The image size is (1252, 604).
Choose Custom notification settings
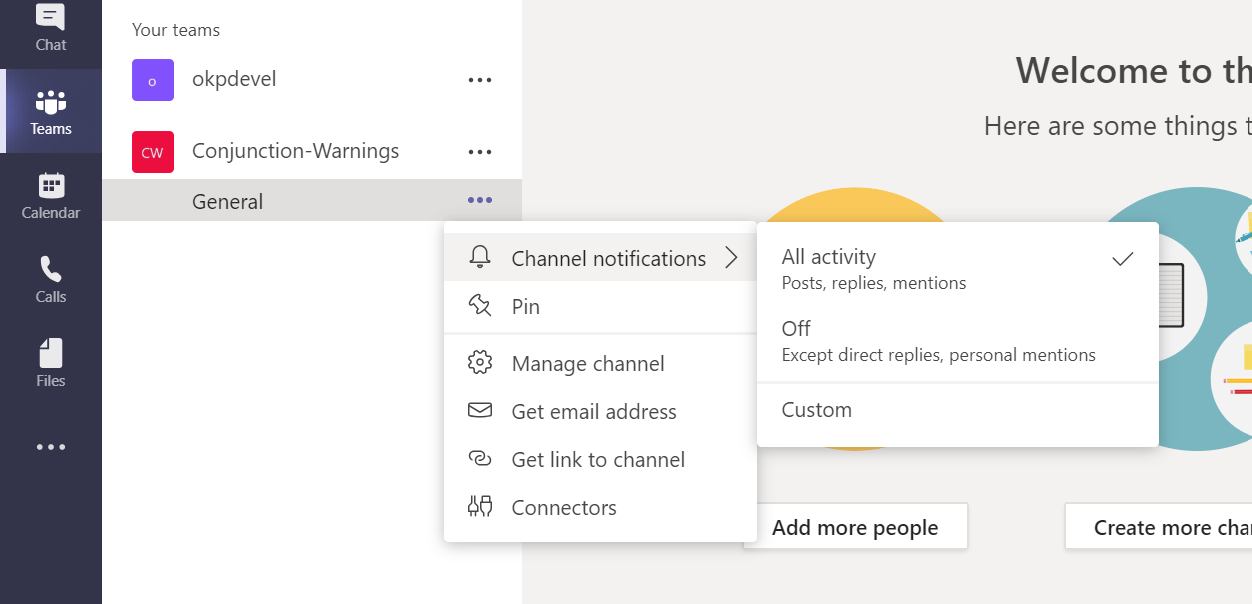pyautogui.click(x=817, y=410)
